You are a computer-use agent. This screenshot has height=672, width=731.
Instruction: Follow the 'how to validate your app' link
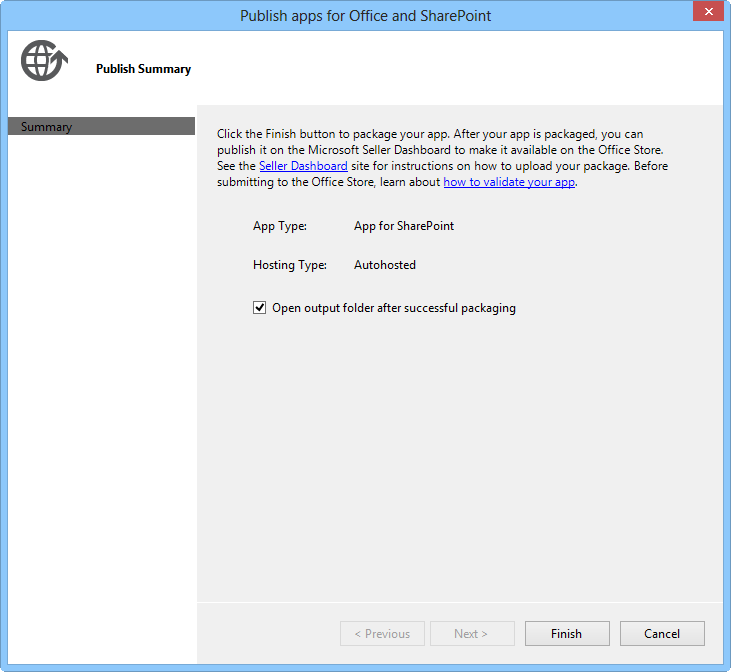(509, 183)
